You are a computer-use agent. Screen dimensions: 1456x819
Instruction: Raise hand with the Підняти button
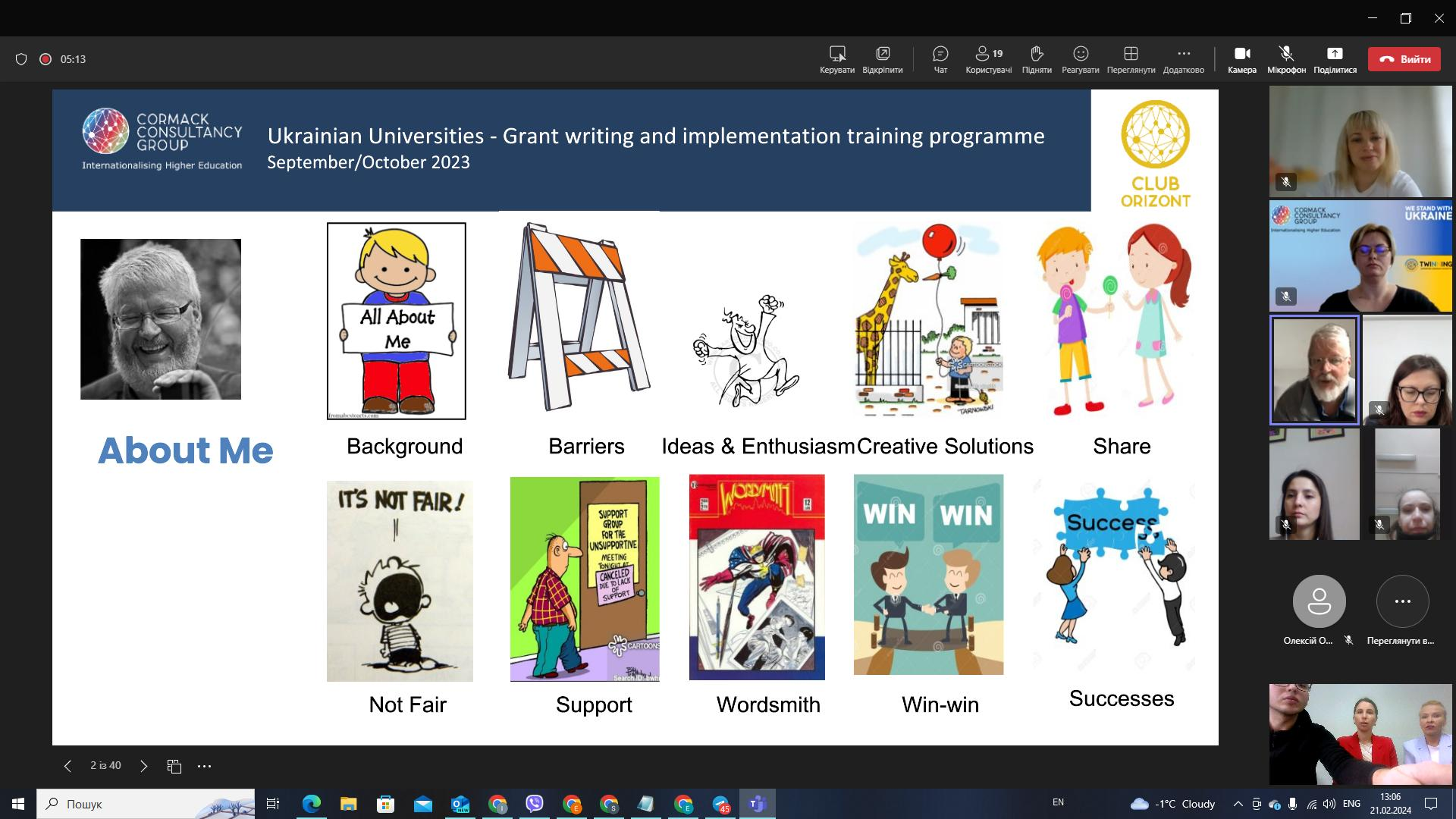(x=1037, y=59)
